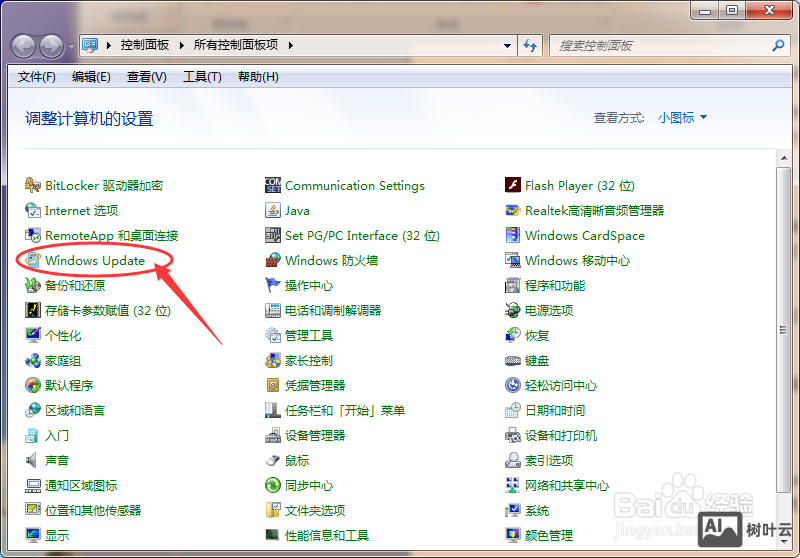The width and height of the screenshot is (800, 558).
Task: Open the Windows Update icon
Action: click(x=33, y=260)
